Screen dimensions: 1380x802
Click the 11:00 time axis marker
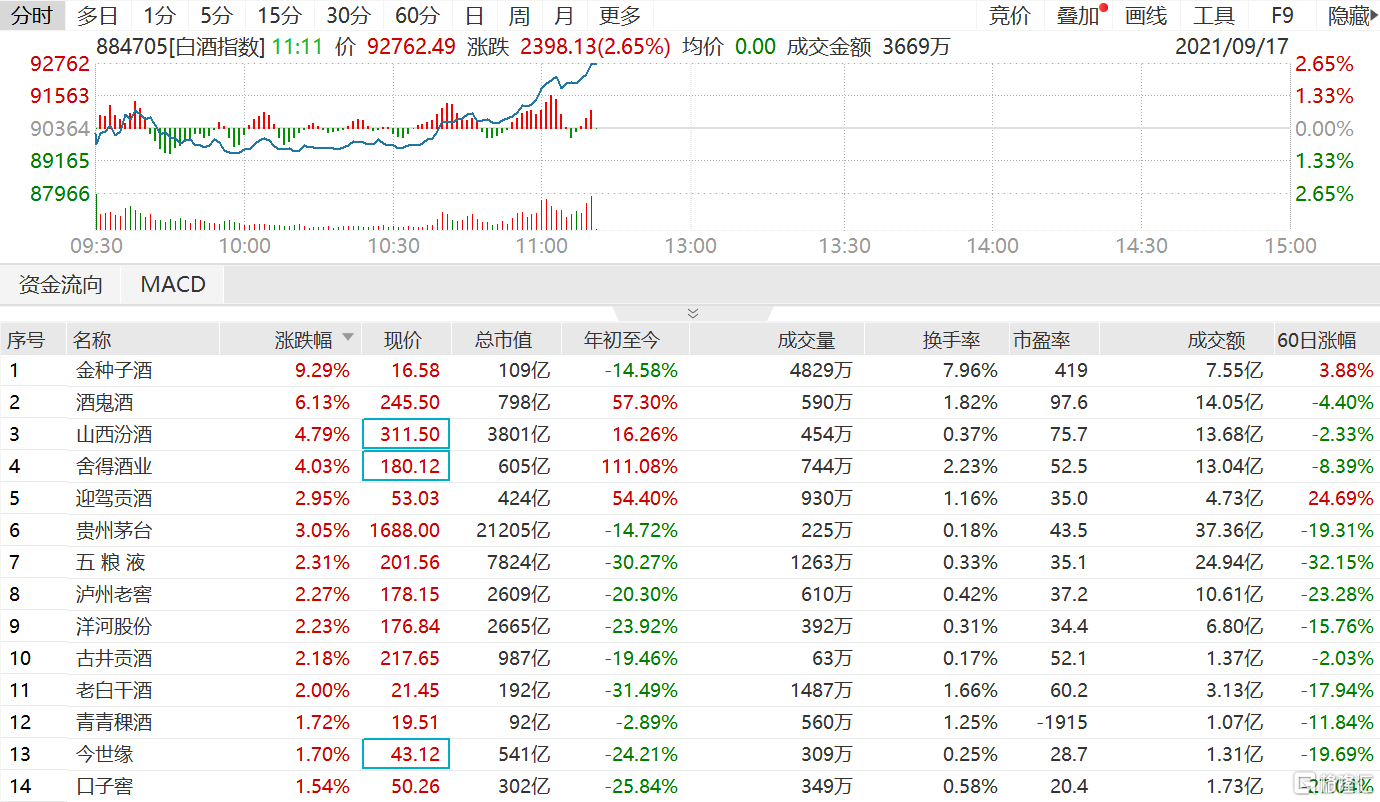point(542,246)
